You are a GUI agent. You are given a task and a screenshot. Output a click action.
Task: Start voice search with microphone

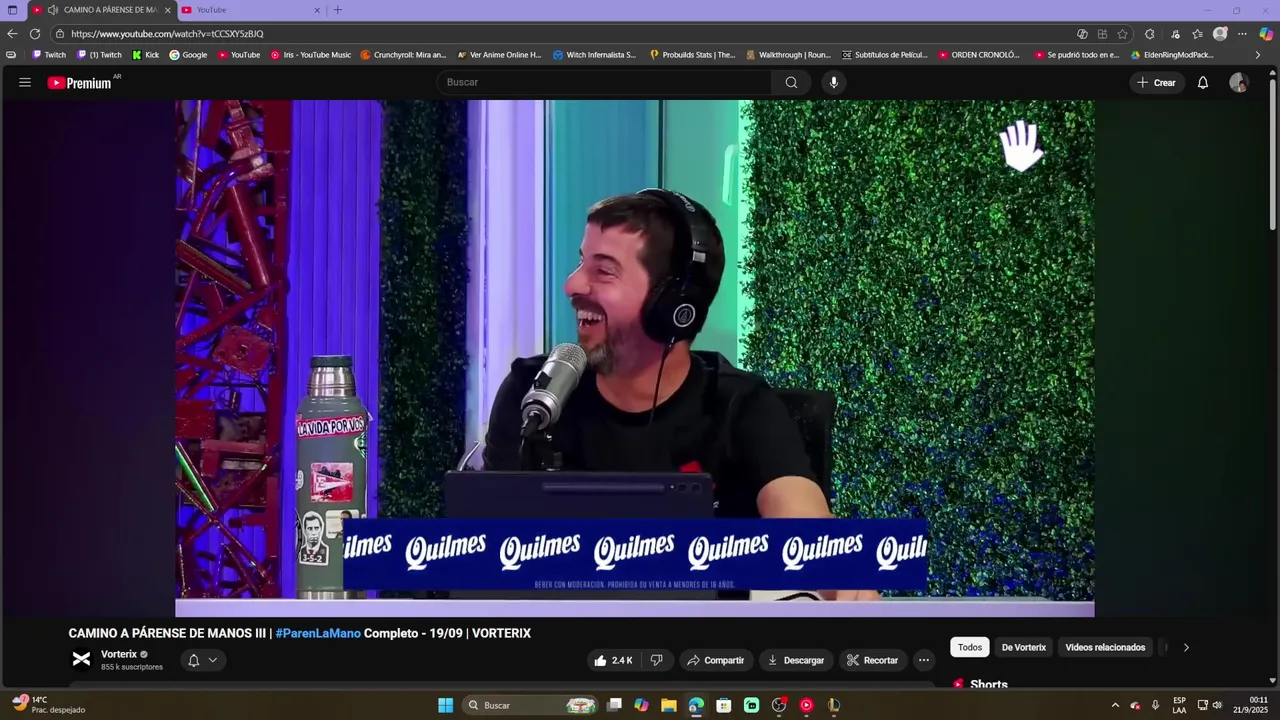click(834, 82)
